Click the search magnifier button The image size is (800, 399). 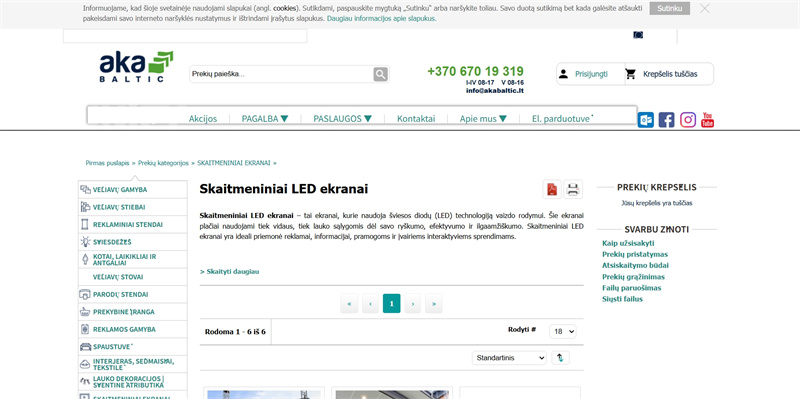(381, 74)
